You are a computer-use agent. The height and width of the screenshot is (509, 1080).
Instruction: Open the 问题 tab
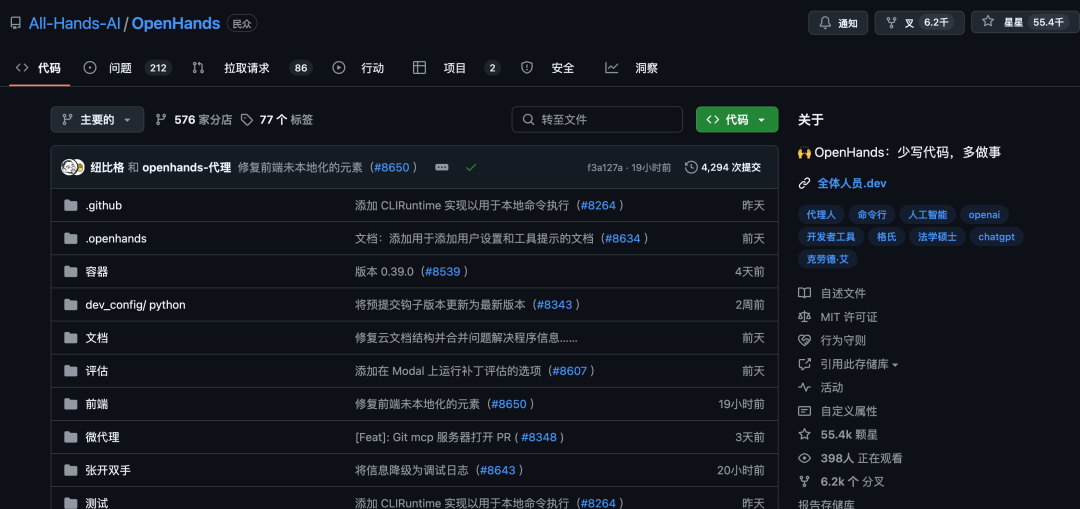pos(127,67)
